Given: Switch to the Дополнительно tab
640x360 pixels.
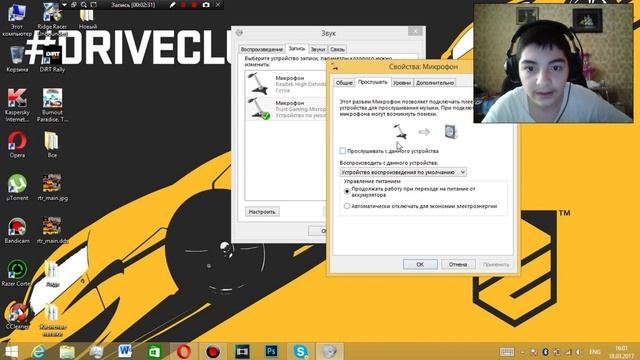Looking at the screenshot, I should (x=435, y=82).
